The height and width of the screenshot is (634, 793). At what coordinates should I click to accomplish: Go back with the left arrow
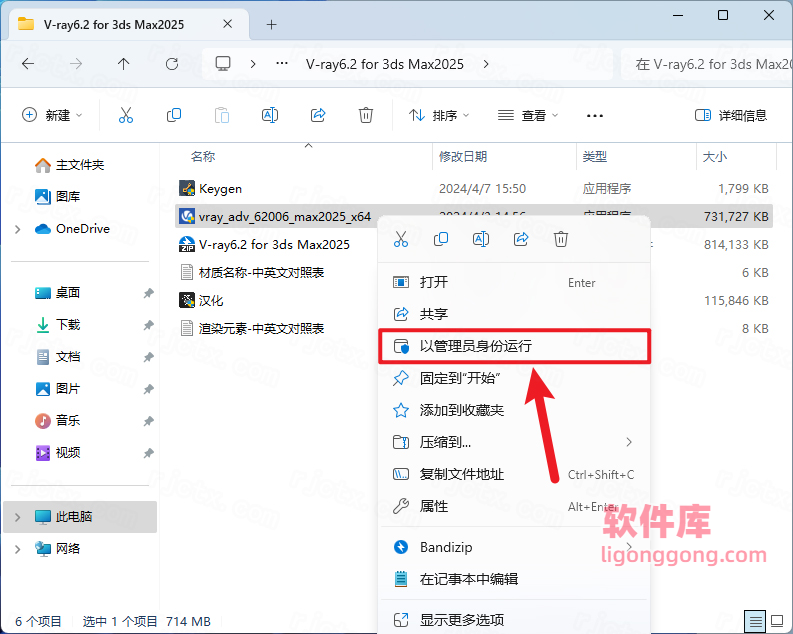point(28,64)
